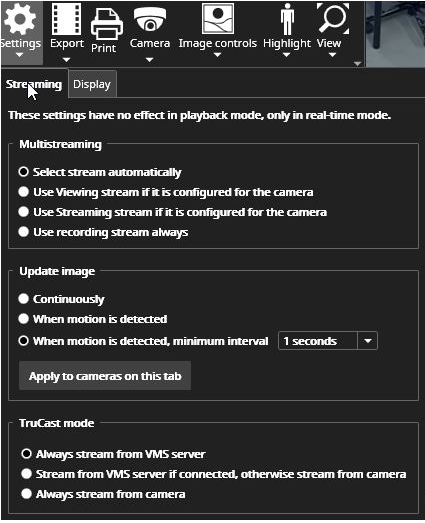This screenshot has width=425, height=523.
Task: Open the Camera dome icon
Action: pyautogui.click(x=150, y=19)
